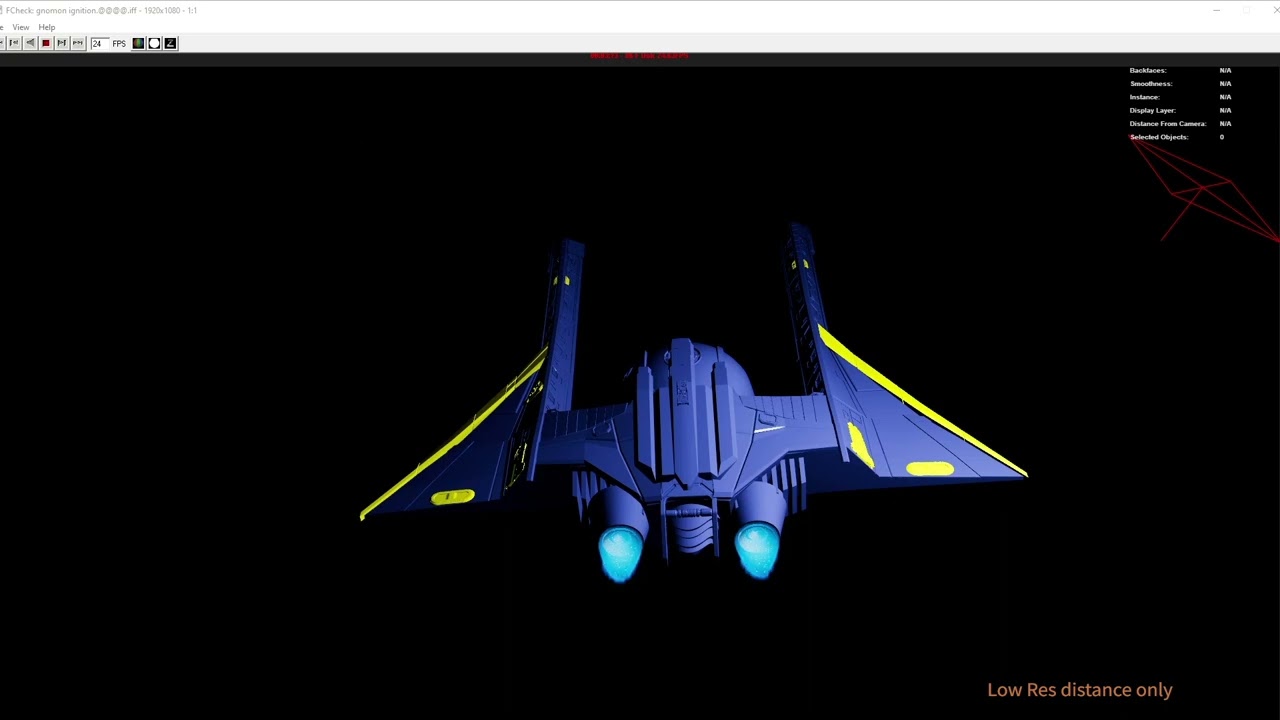Click the FCheck window title text
The width and height of the screenshot is (1280, 720).
pos(101,10)
